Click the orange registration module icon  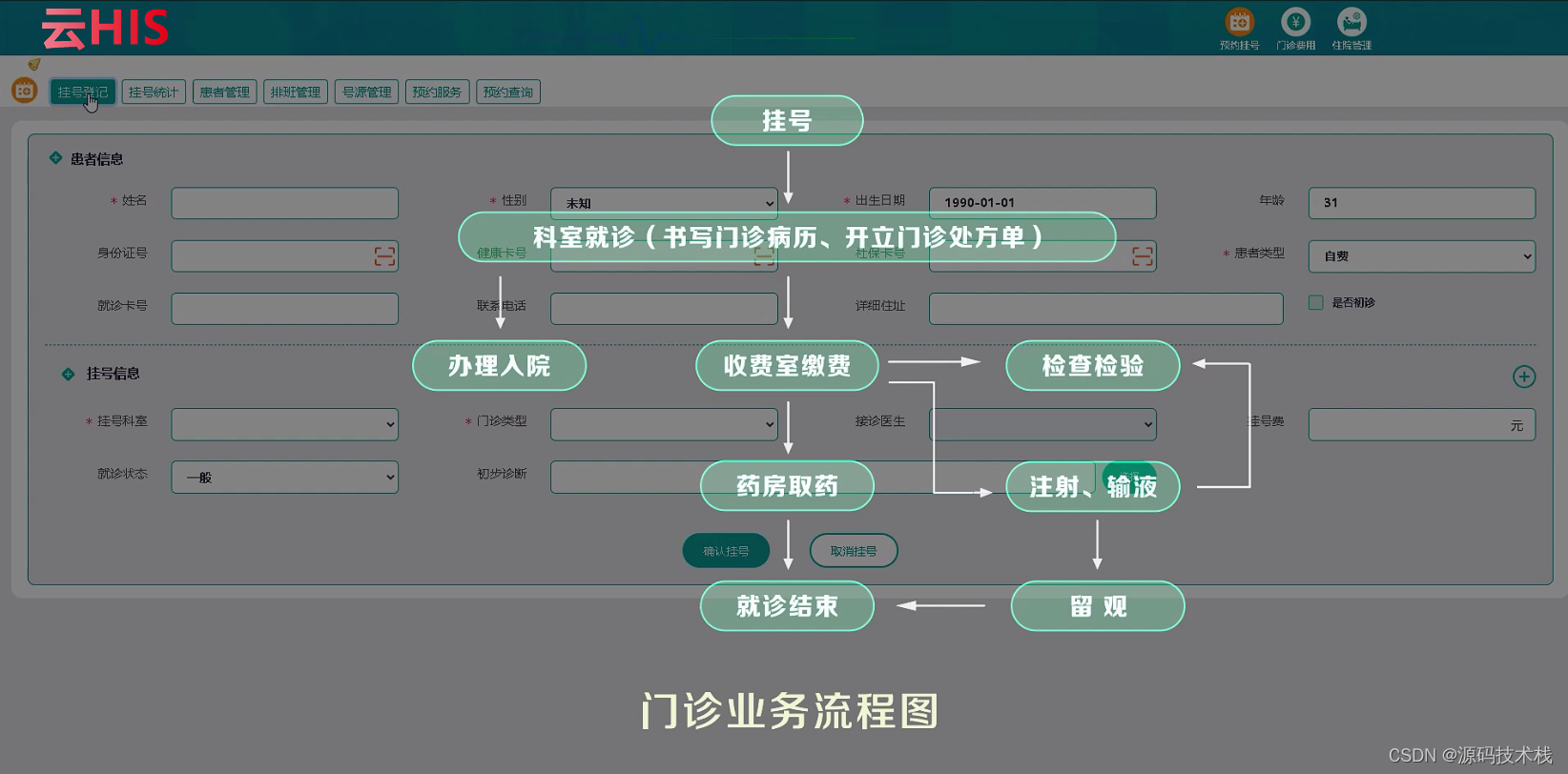(x=24, y=91)
